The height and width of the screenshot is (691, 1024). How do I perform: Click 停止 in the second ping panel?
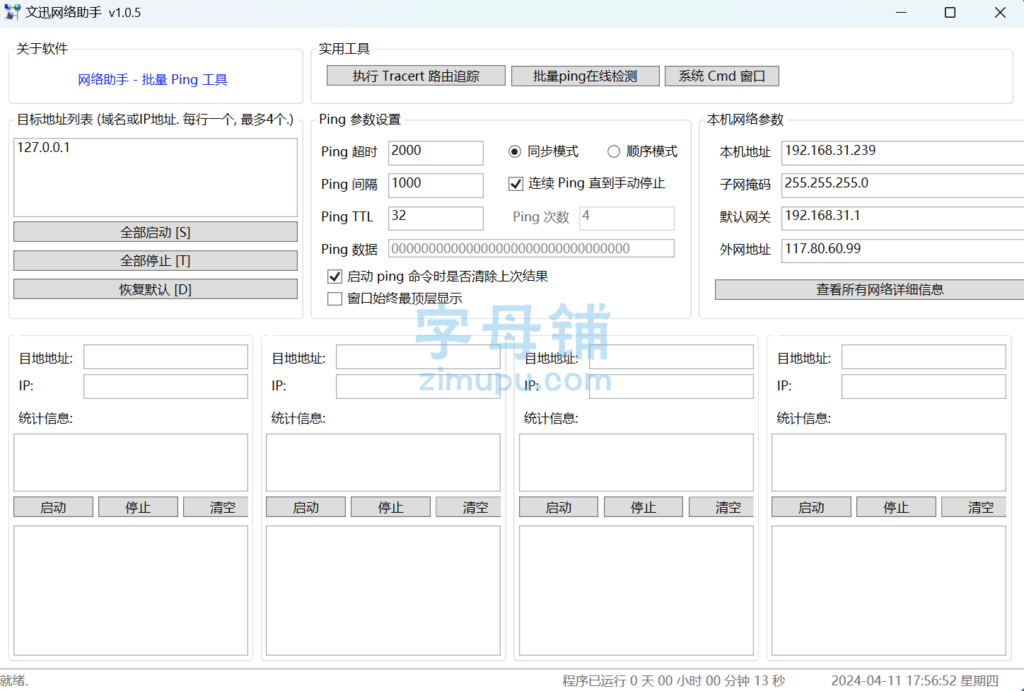(x=391, y=507)
